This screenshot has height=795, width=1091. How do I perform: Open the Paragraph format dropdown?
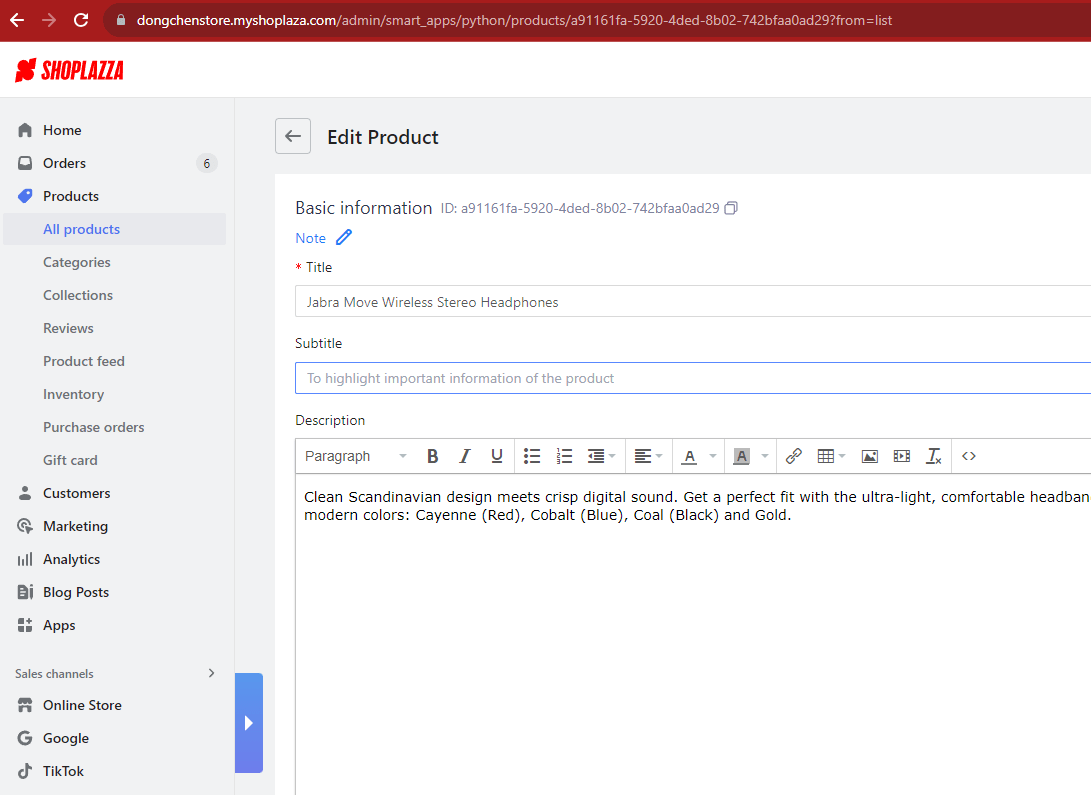pyautogui.click(x=356, y=456)
